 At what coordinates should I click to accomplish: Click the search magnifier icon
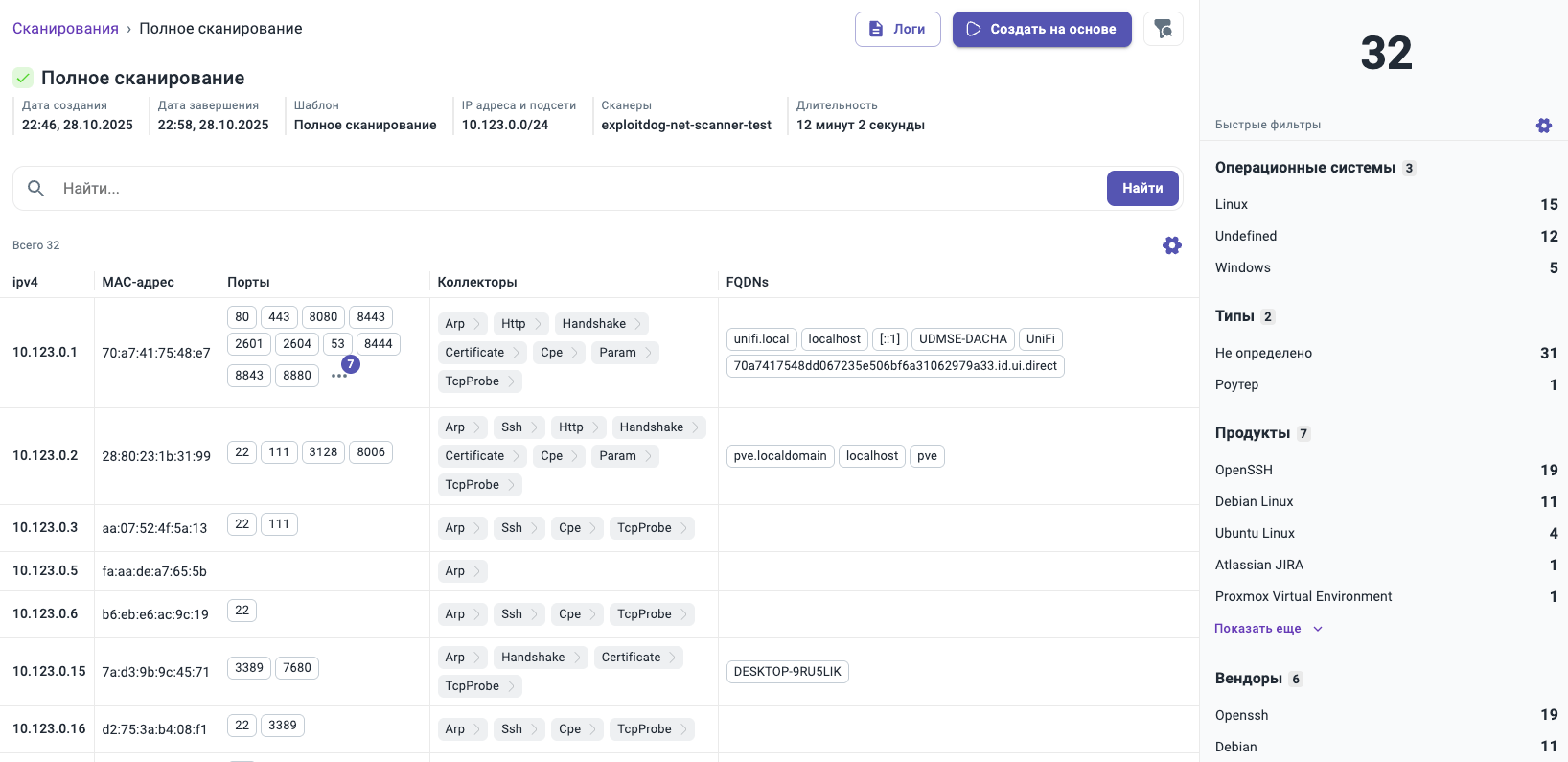pos(36,189)
